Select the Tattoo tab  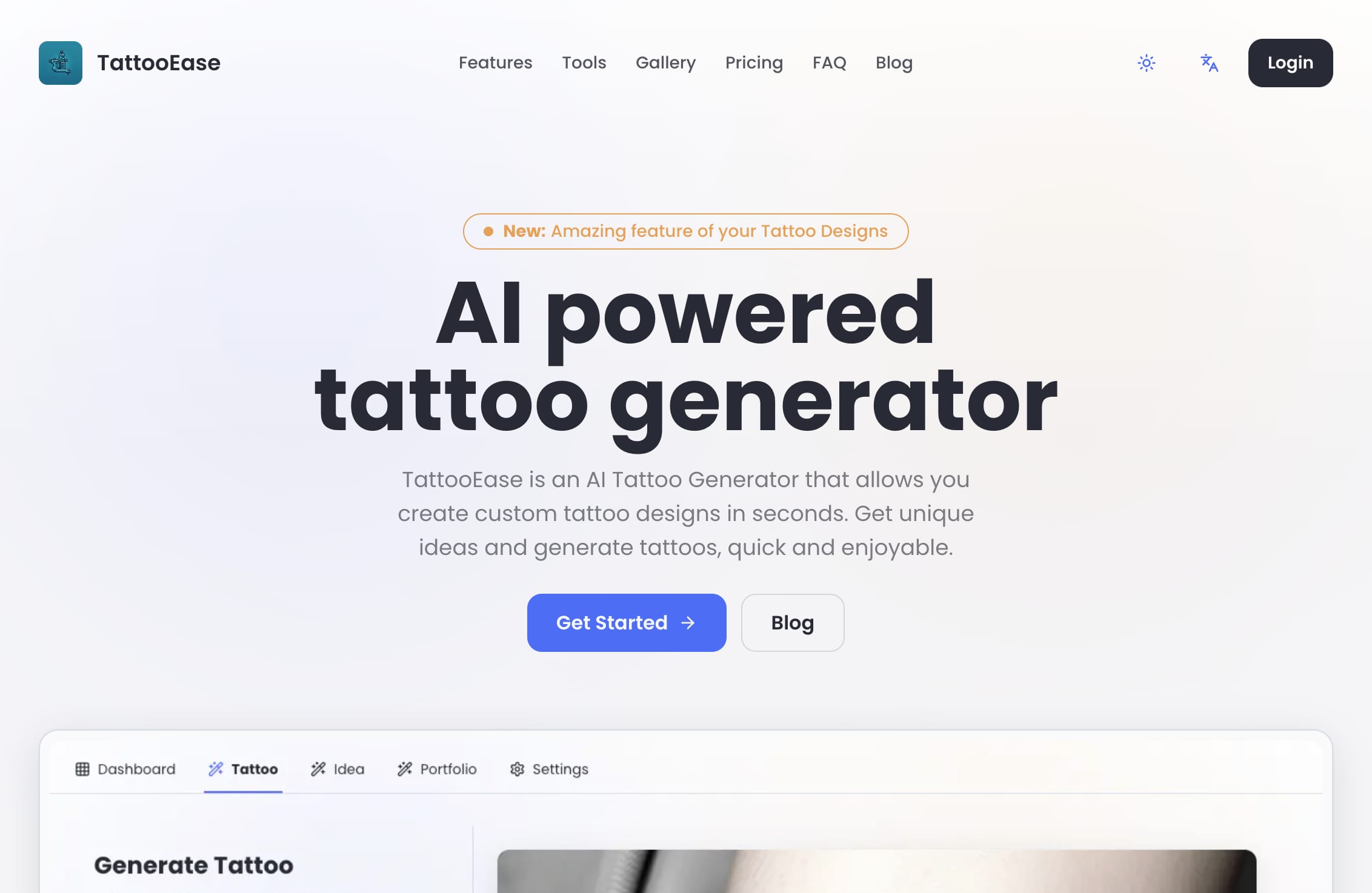[243, 769]
